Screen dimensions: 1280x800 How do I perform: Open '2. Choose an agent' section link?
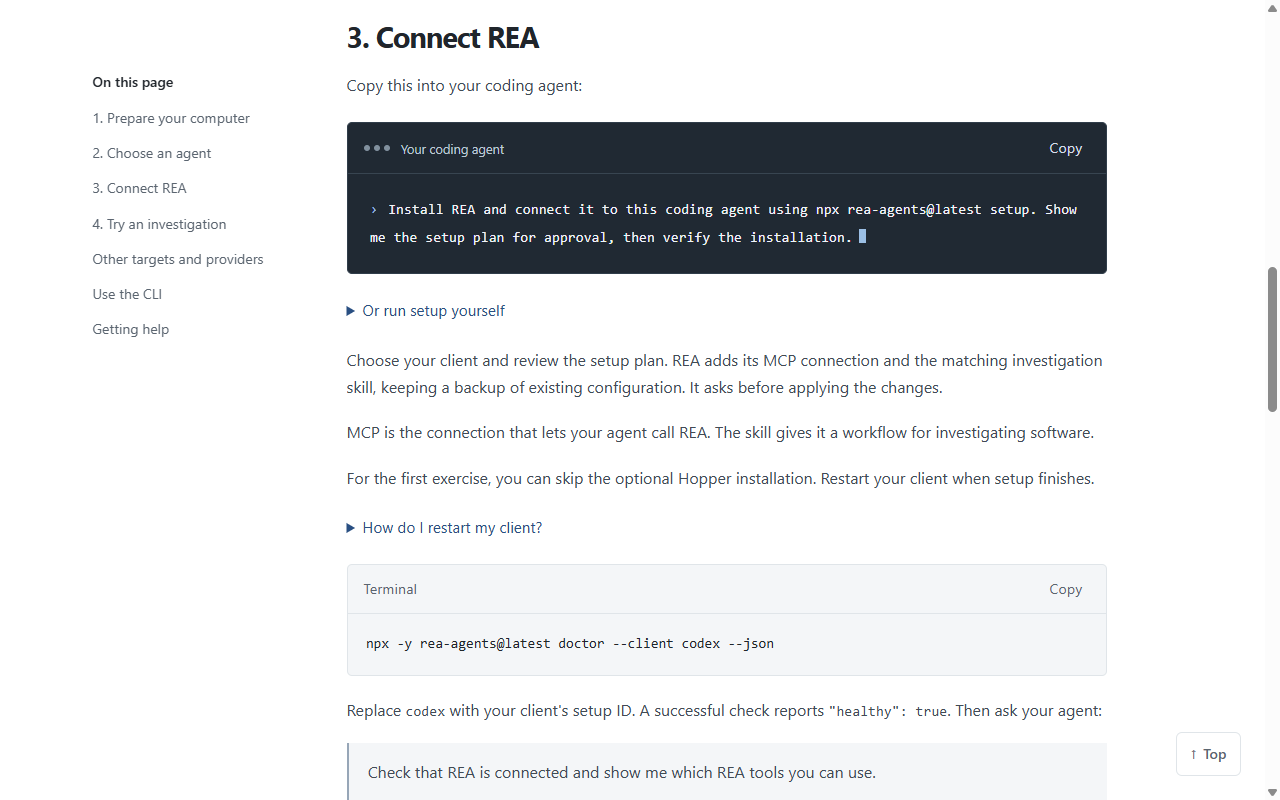[152, 153]
